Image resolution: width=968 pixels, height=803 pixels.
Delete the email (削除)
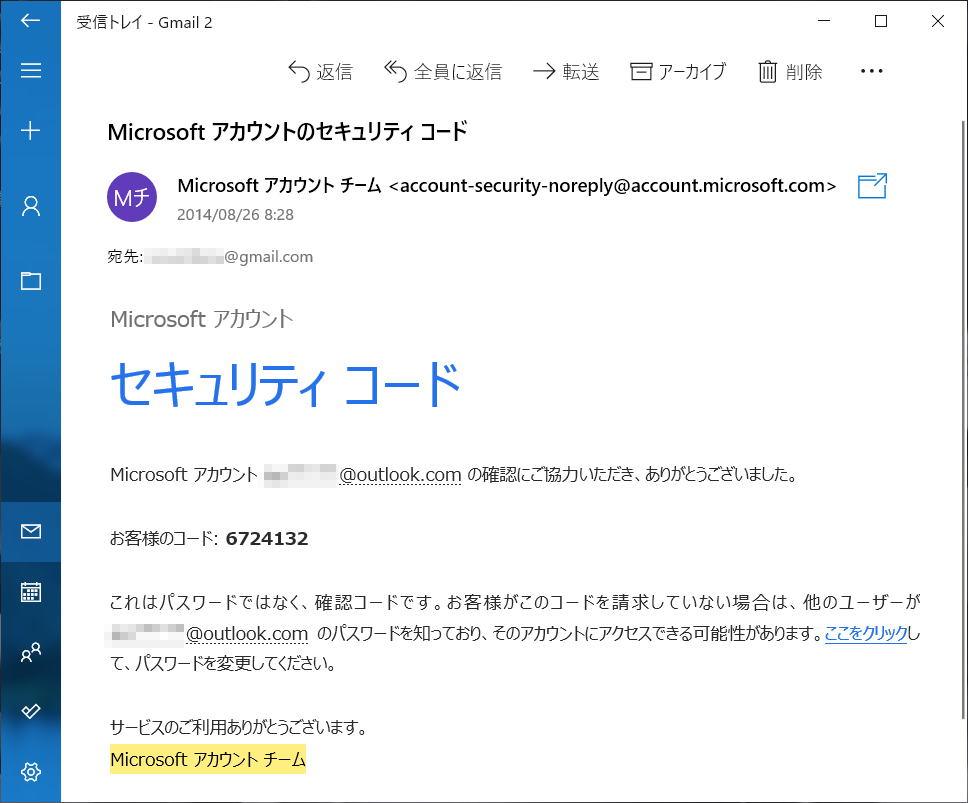[790, 72]
